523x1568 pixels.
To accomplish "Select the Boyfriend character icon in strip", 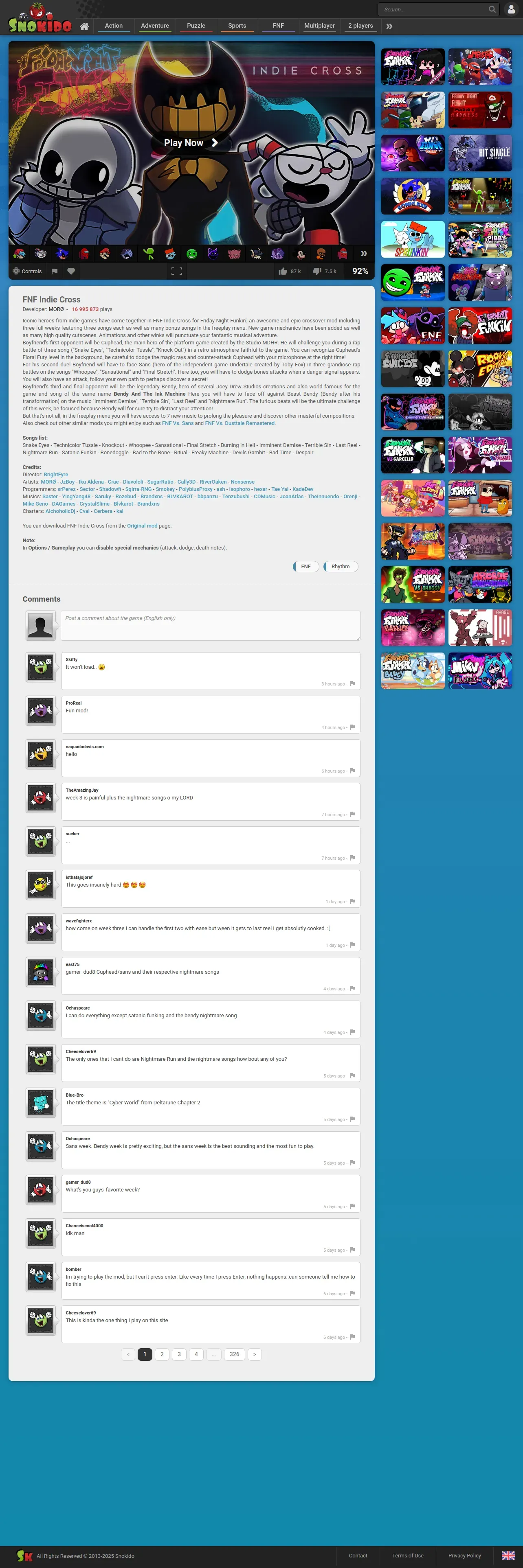I will (20, 254).
